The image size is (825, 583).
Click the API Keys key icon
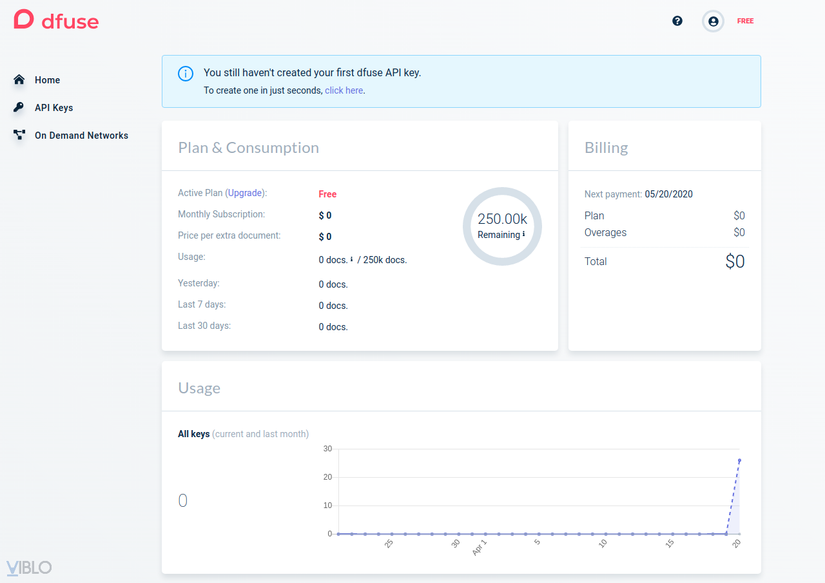click(19, 108)
